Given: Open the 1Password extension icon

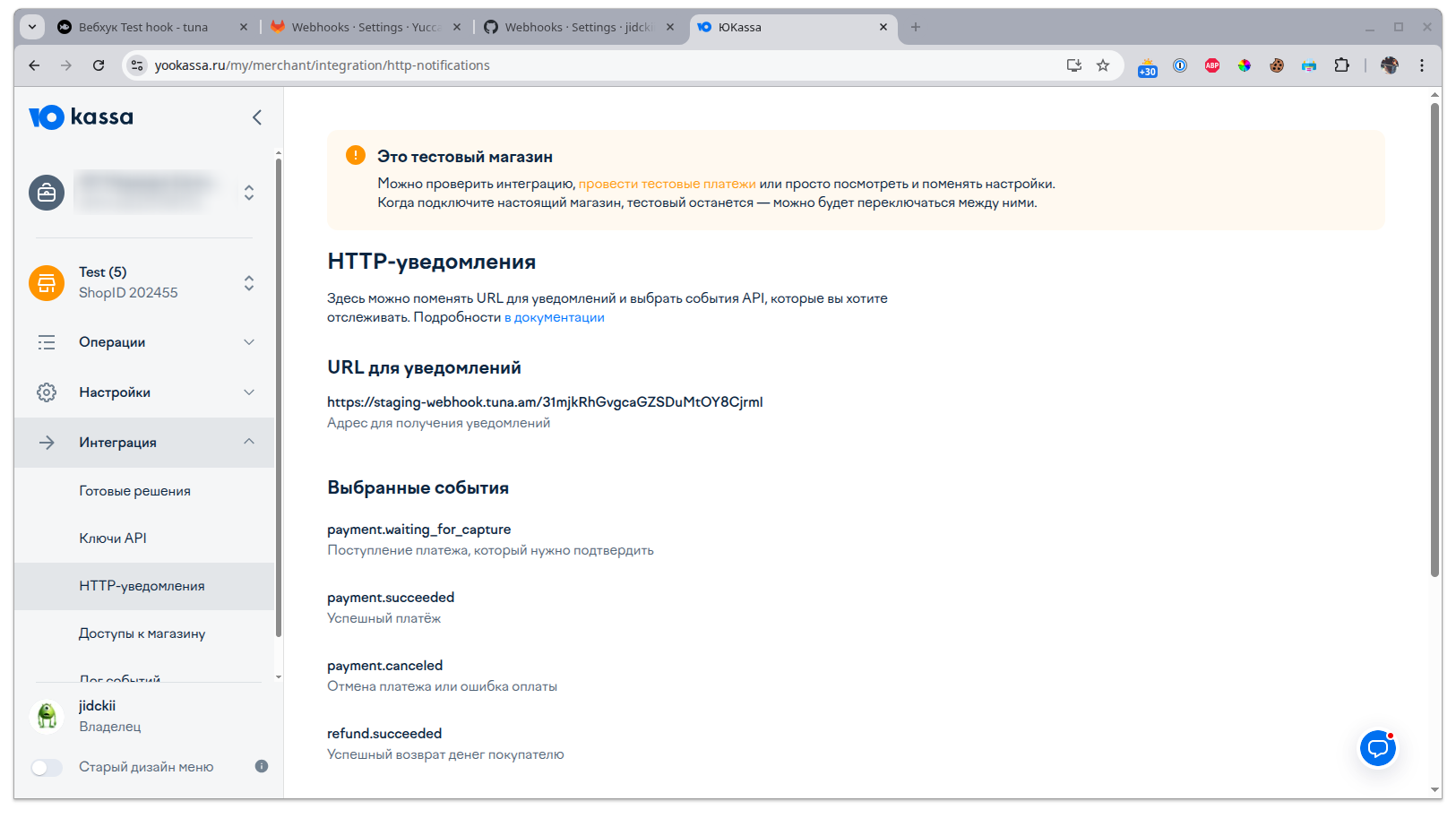Looking at the screenshot, I should [1180, 65].
